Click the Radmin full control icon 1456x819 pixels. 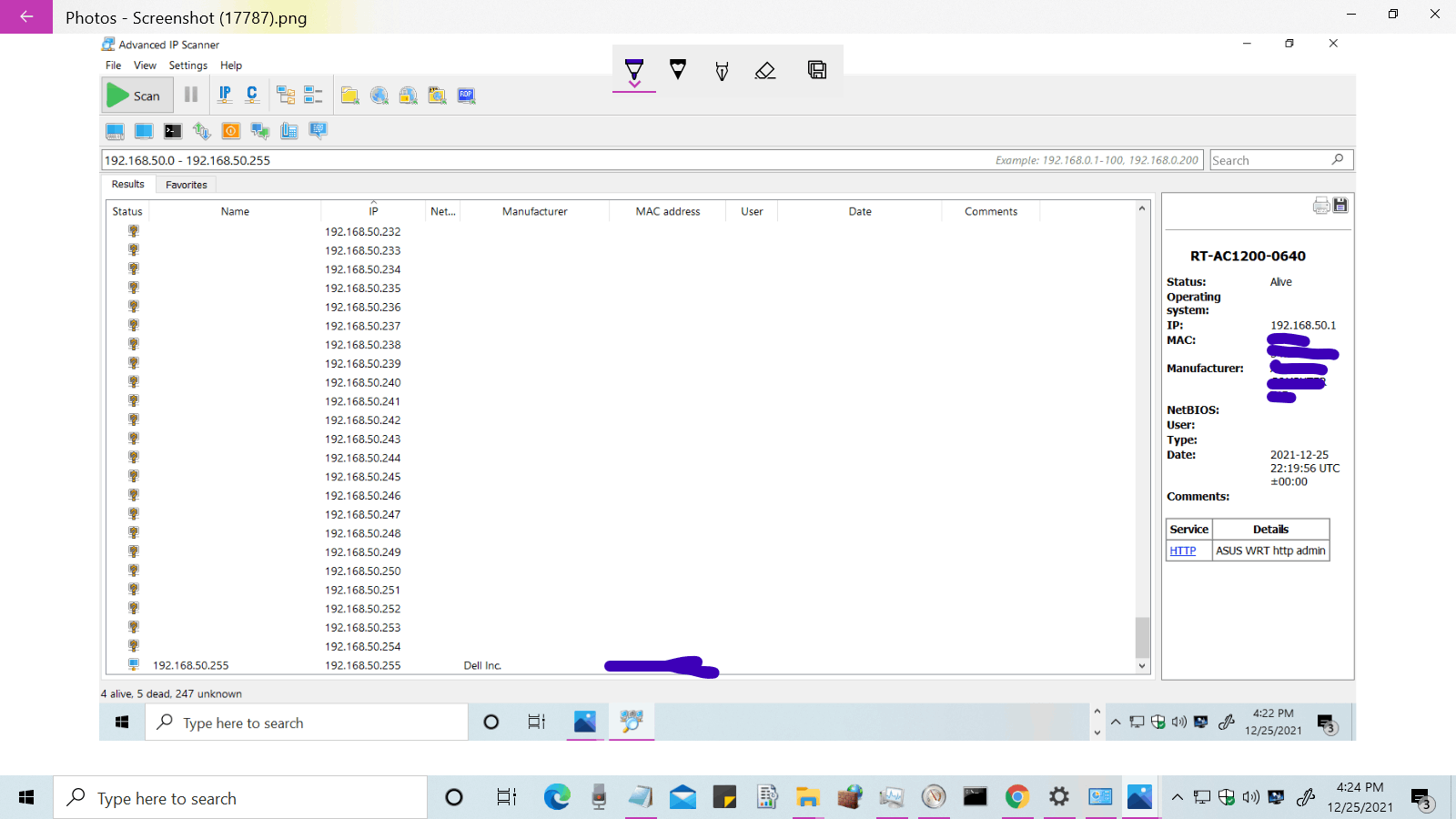pos(115,131)
